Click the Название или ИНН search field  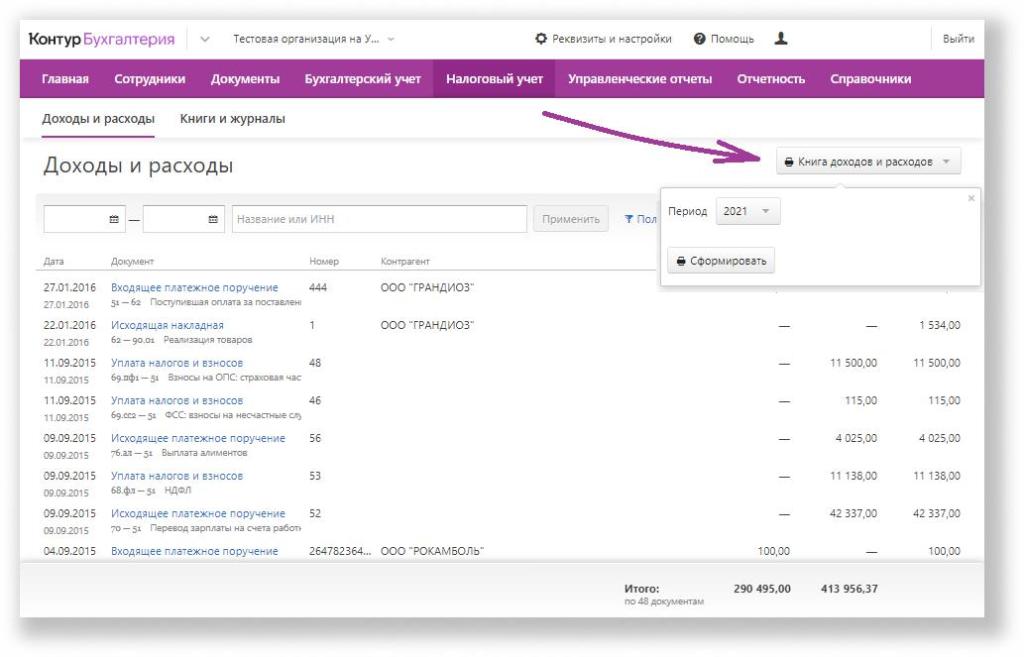(x=378, y=219)
